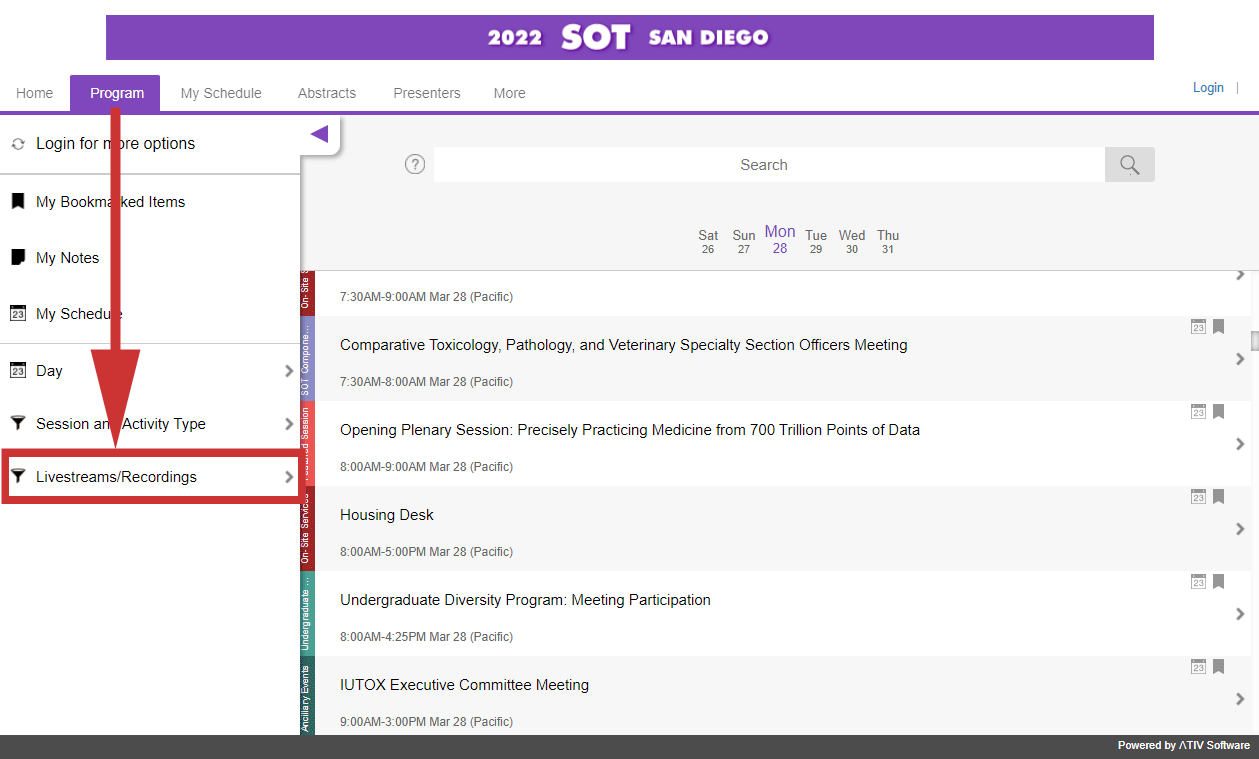This screenshot has width=1259, height=759.
Task: Expand Session and Activity Type filter
Action: 150,424
